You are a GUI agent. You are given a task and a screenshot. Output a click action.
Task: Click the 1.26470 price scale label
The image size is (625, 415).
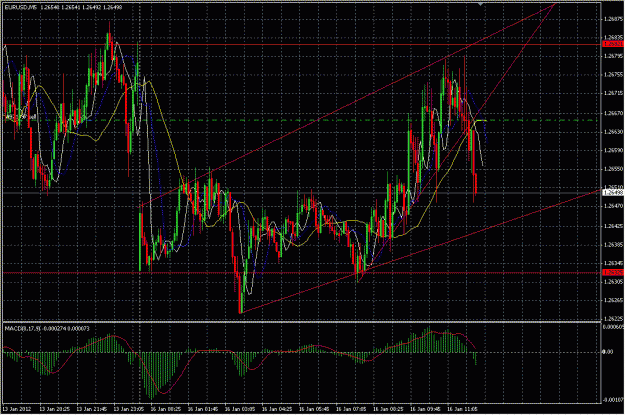pos(613,206)
